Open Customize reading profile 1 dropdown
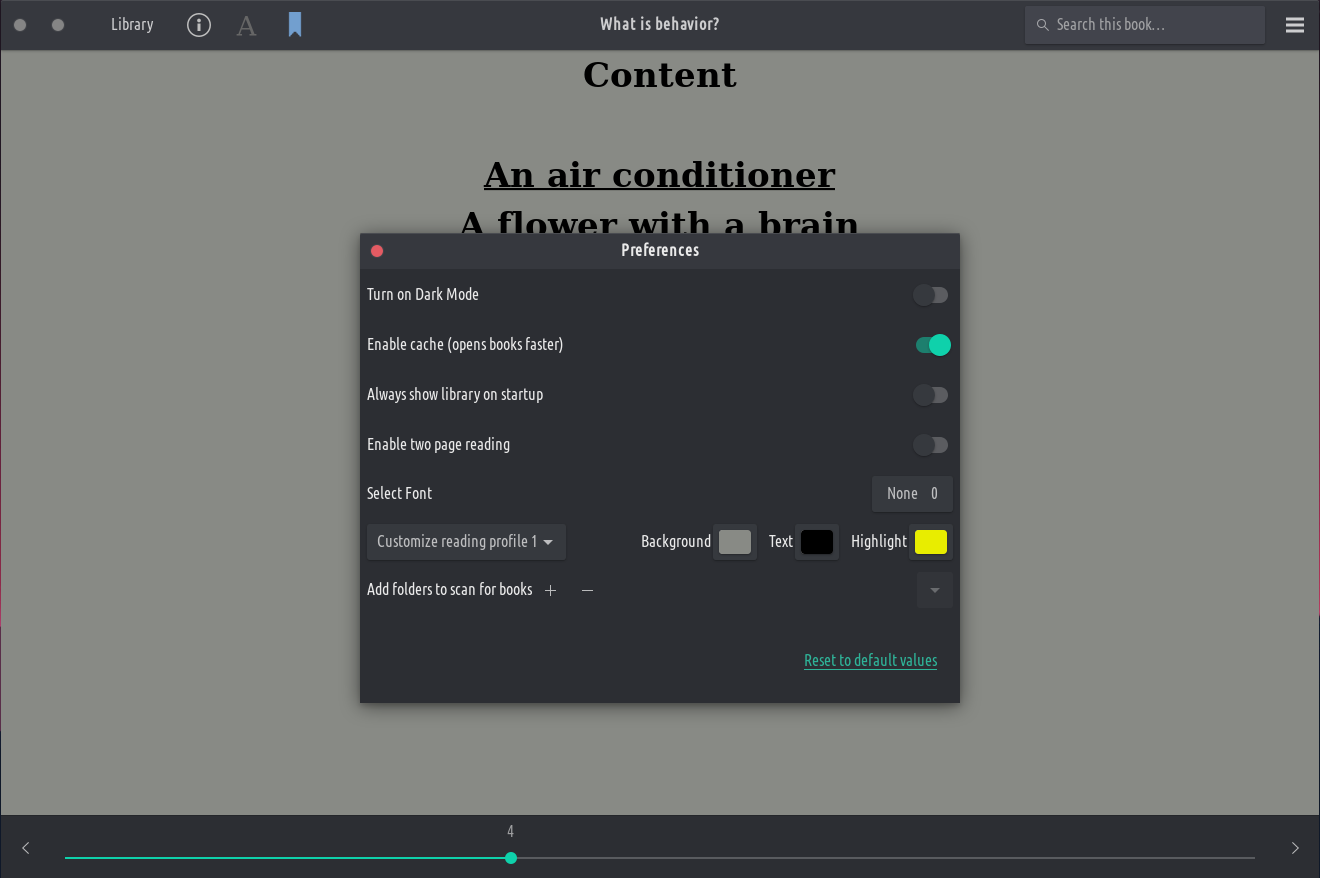 coord(466,542)
